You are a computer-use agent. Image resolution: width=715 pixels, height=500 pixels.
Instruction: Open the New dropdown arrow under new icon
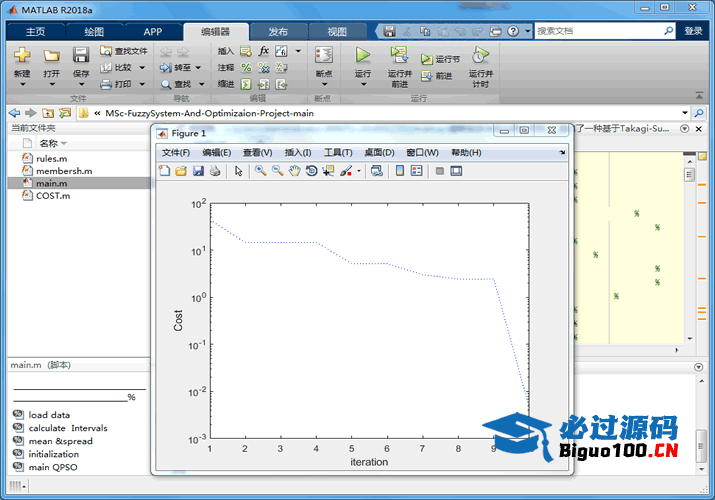point(22,84)
